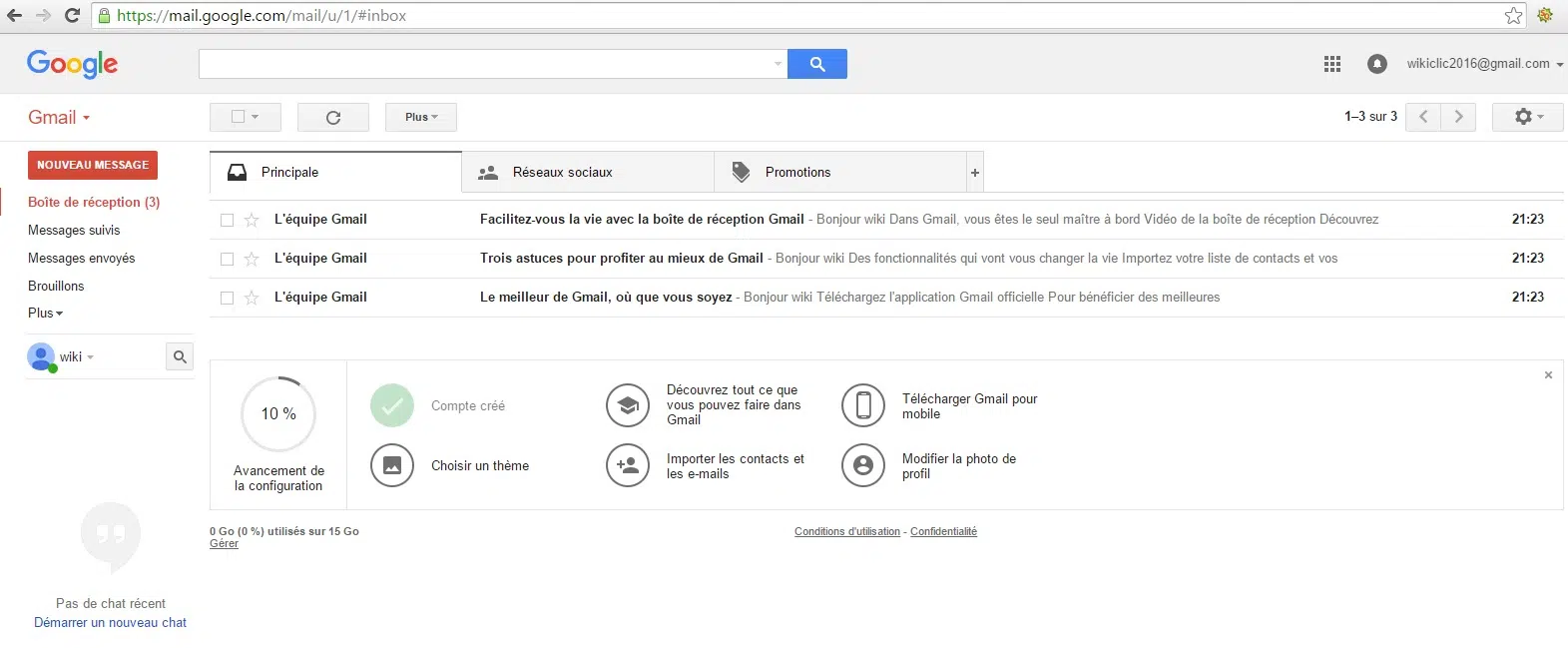
Task: Expand the search options arrow in the search box
Action: click(x=779, y=64)
